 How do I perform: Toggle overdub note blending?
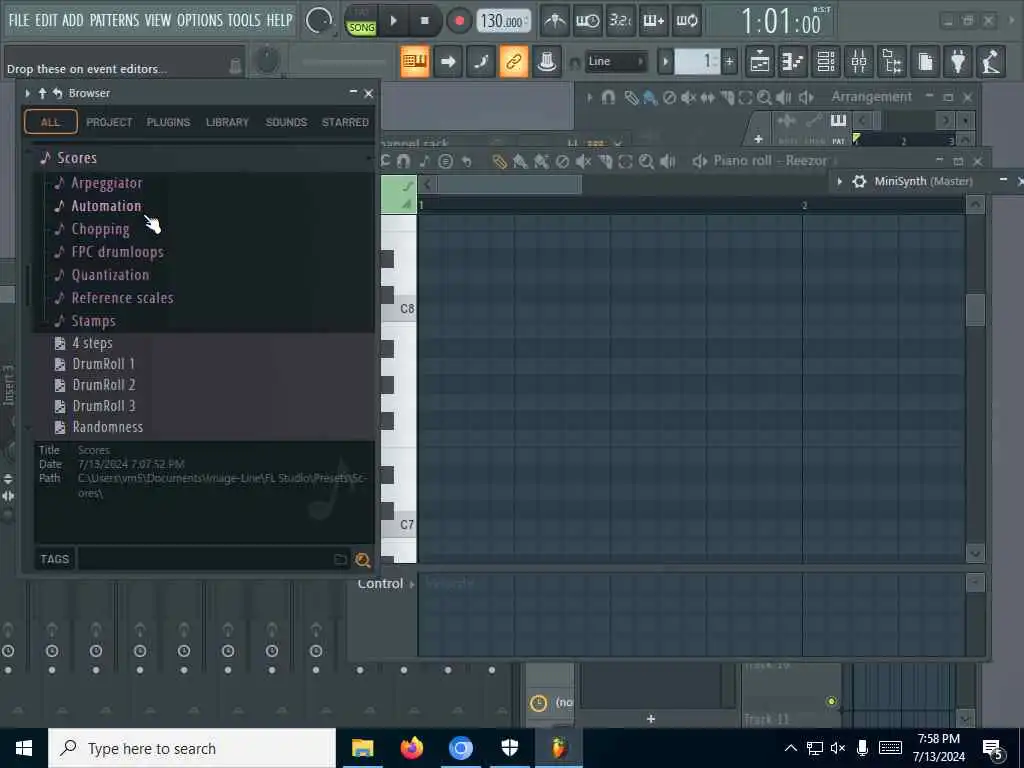[x=654, y=21]
